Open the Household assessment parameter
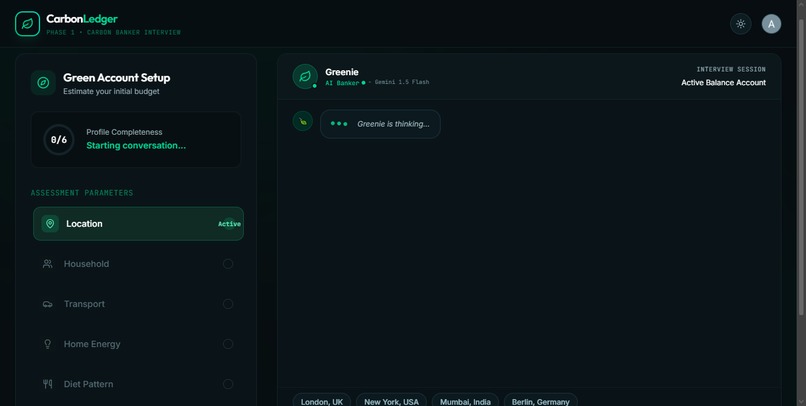This screenshot has height=406, width=806. pos(138,264)
